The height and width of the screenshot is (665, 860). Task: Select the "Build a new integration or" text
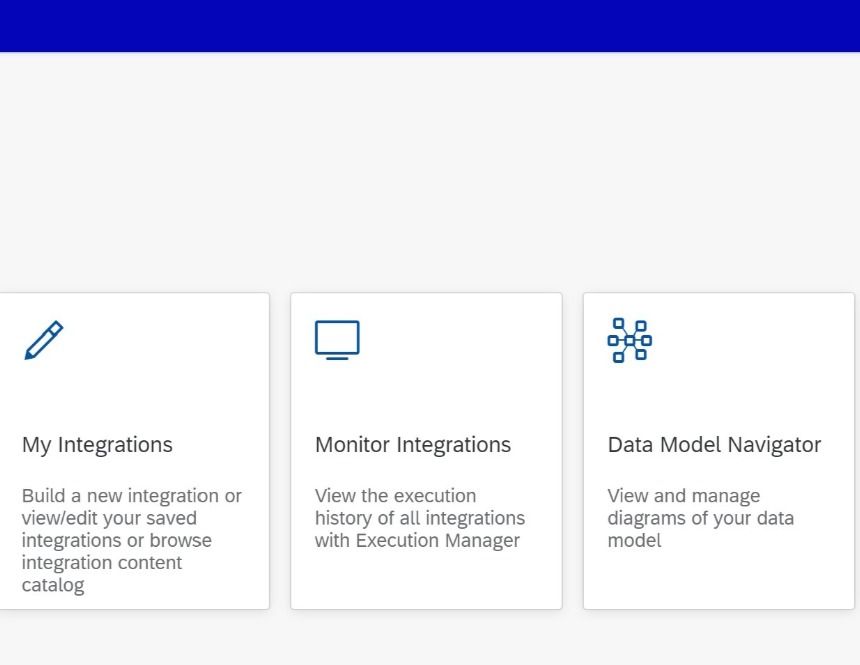(132, 495)
